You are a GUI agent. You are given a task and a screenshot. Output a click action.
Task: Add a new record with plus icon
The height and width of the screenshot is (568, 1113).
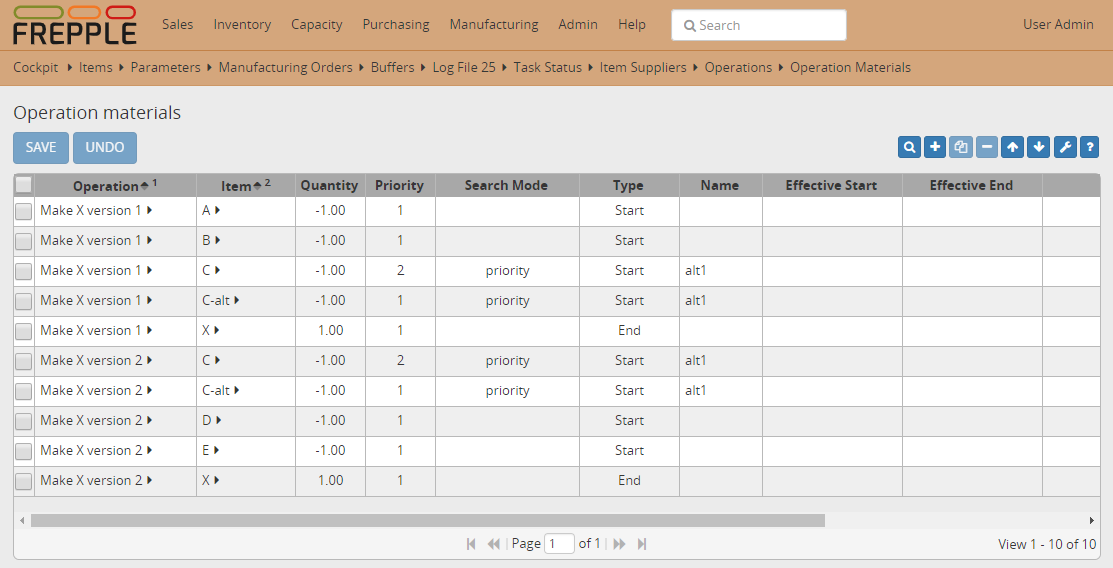tap(935, 147)
